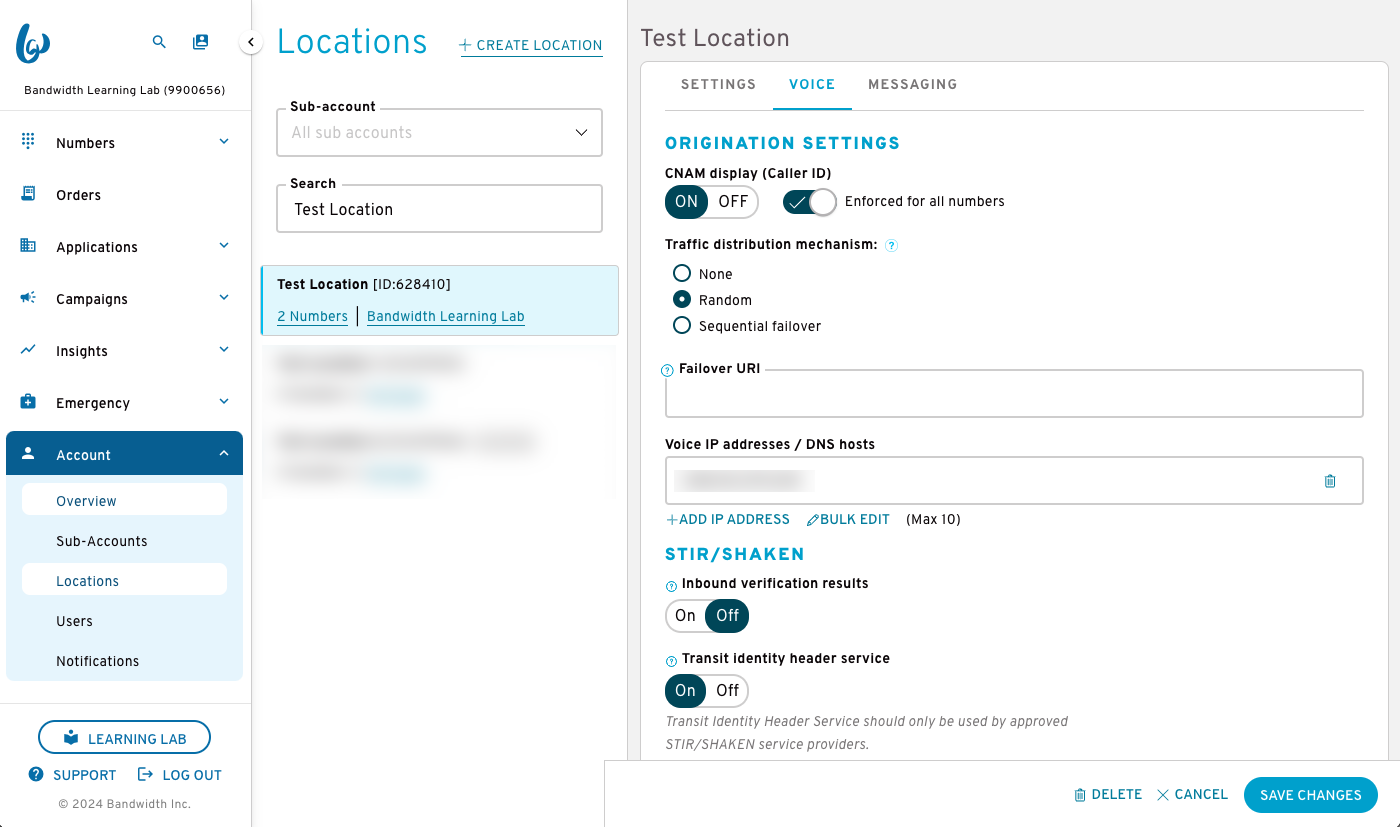Open Overview under Account
Screen dimensions: 1400x827
pyautogui.click(x=124, y=501)
